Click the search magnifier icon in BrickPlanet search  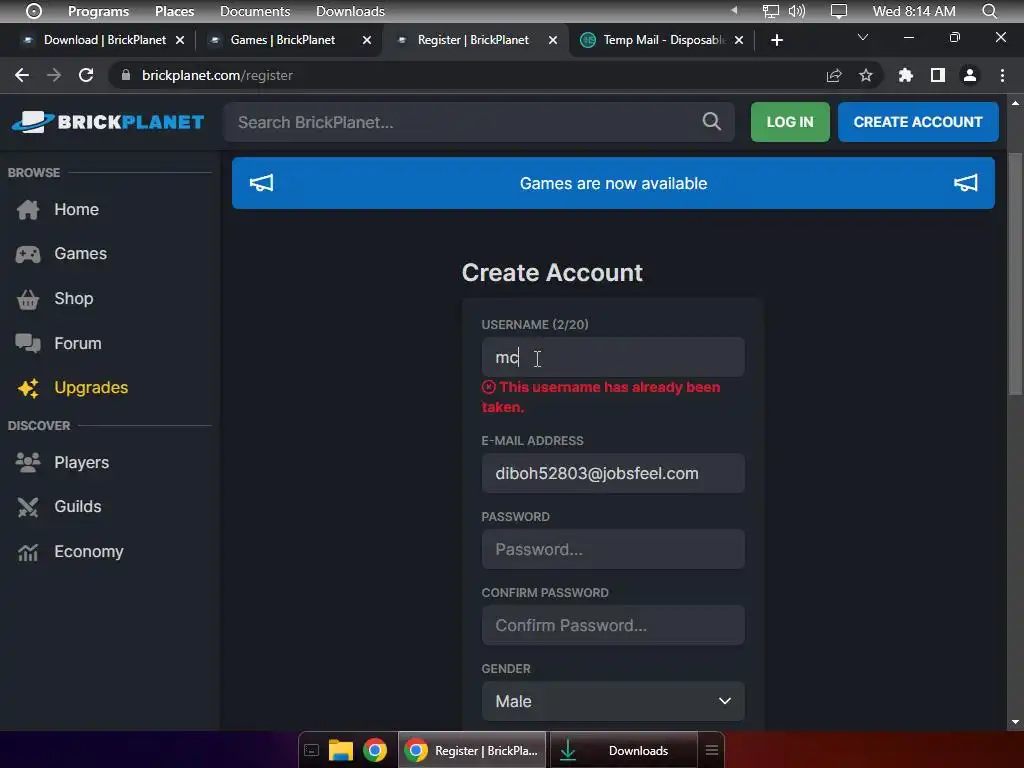[x=711, y=121]
